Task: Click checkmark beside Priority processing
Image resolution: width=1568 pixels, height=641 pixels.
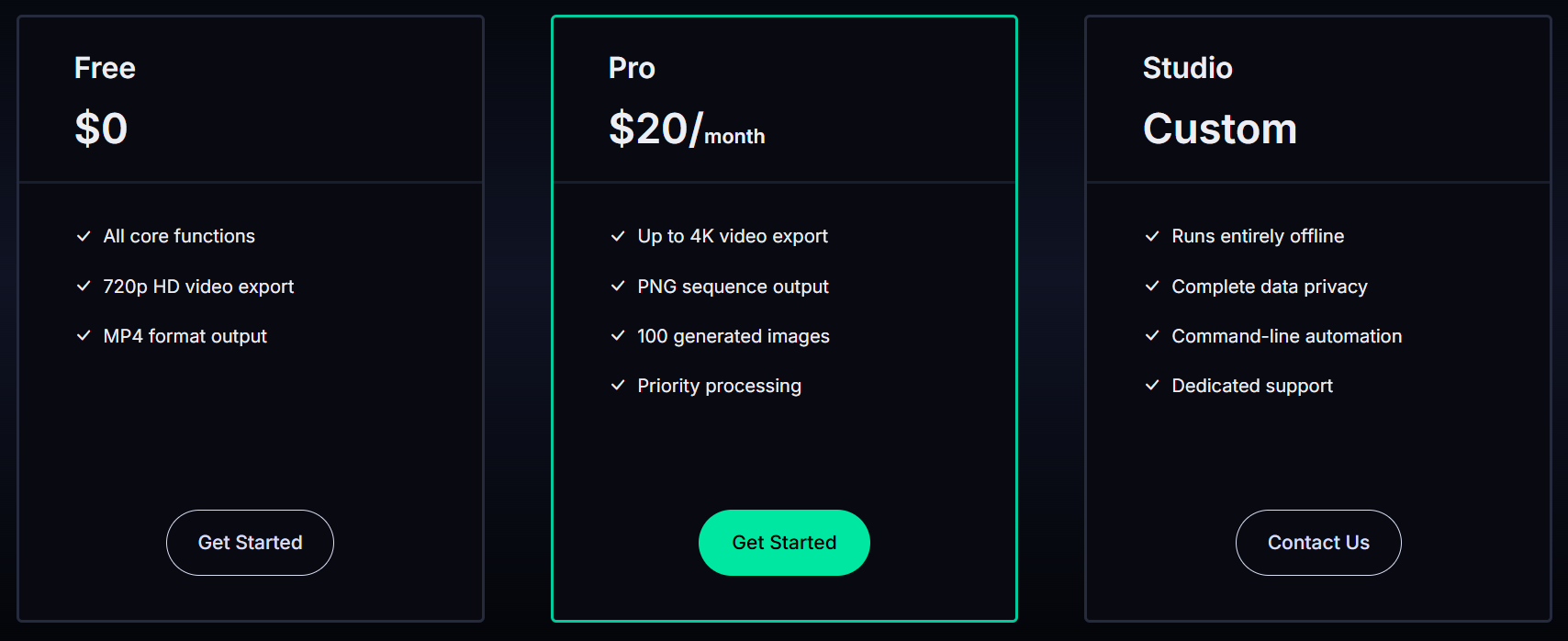Action: 618,386
